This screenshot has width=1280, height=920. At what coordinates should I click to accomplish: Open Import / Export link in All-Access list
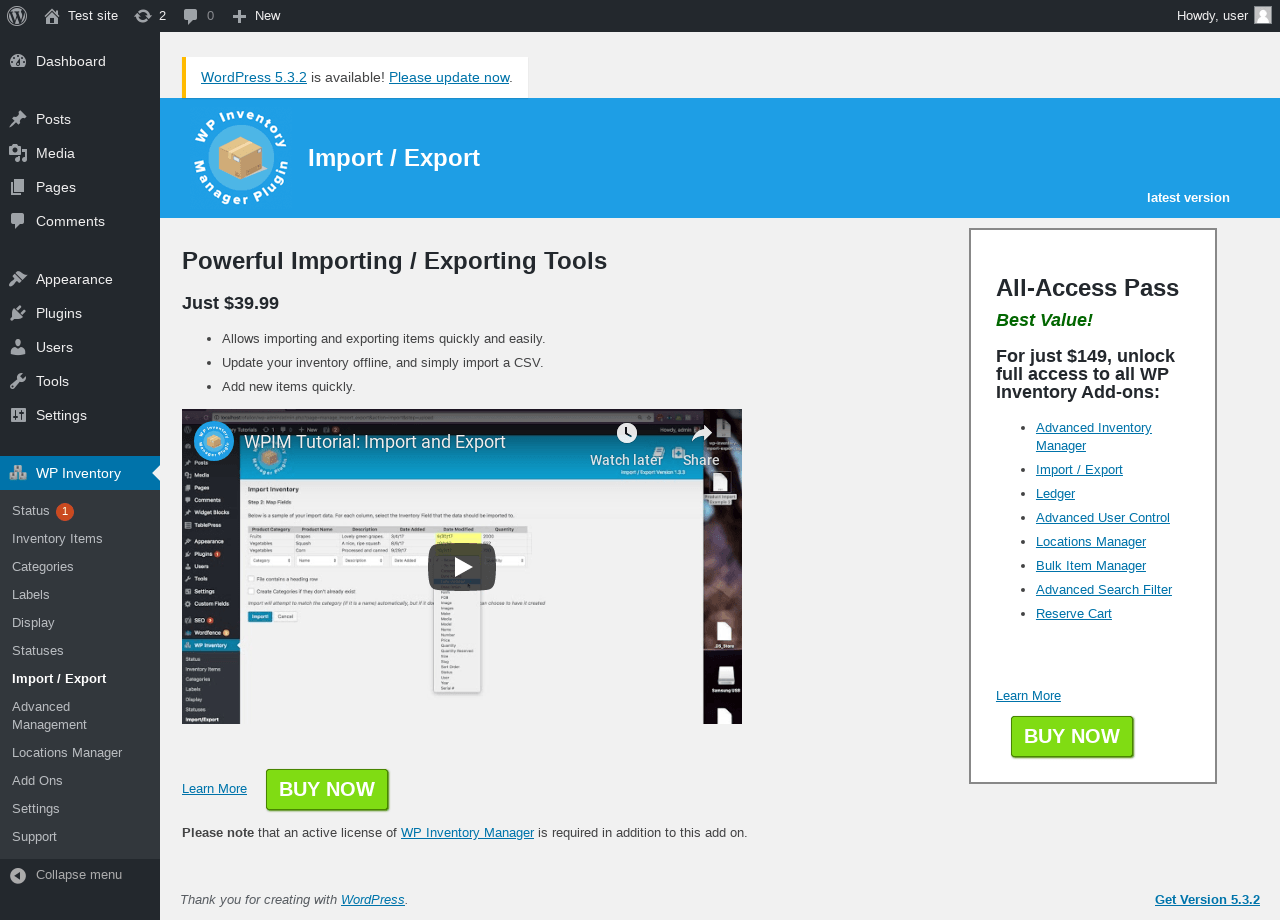1079,470
